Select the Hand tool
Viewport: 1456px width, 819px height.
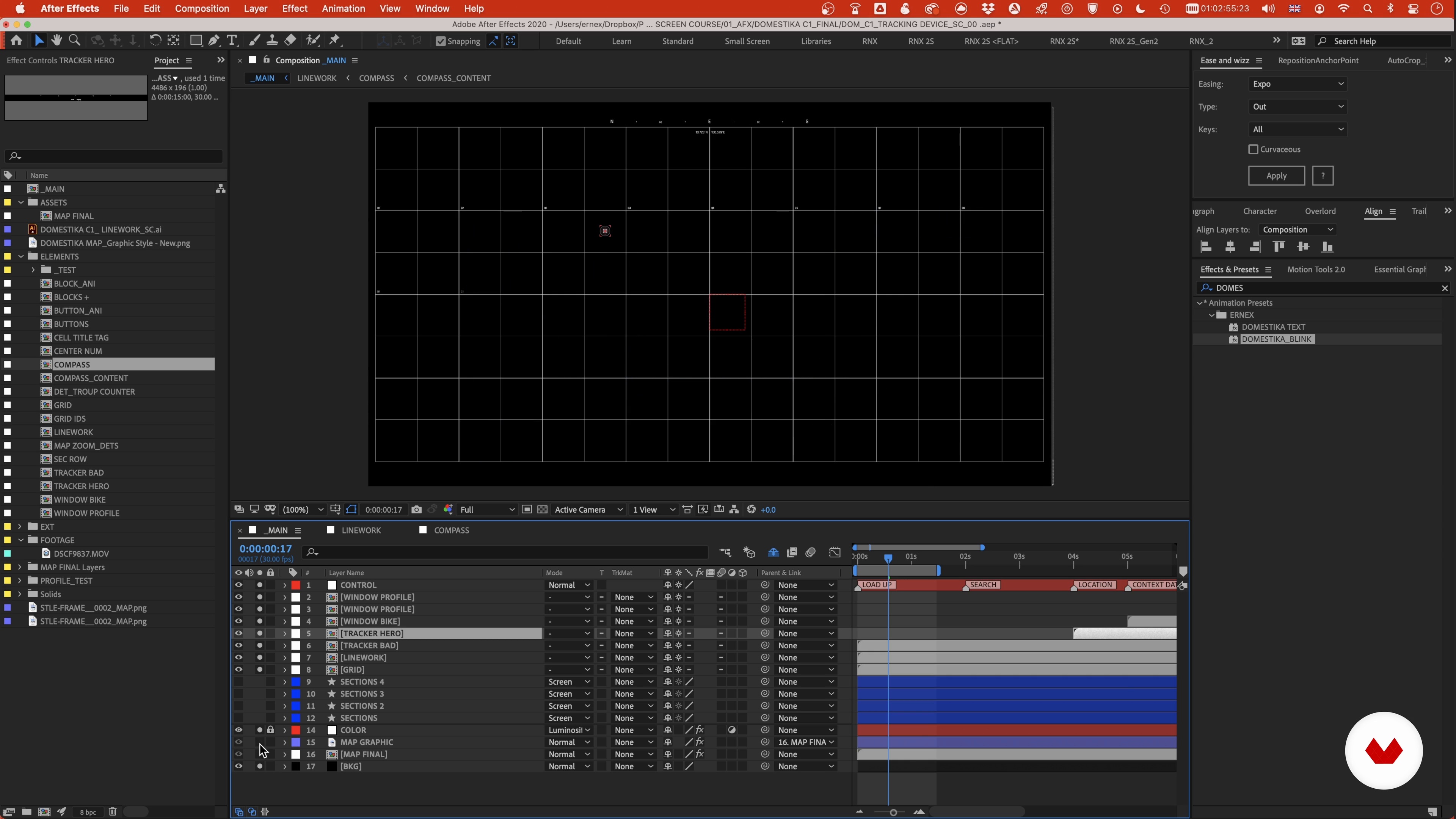pyautogui.click(x=56, y=40)
